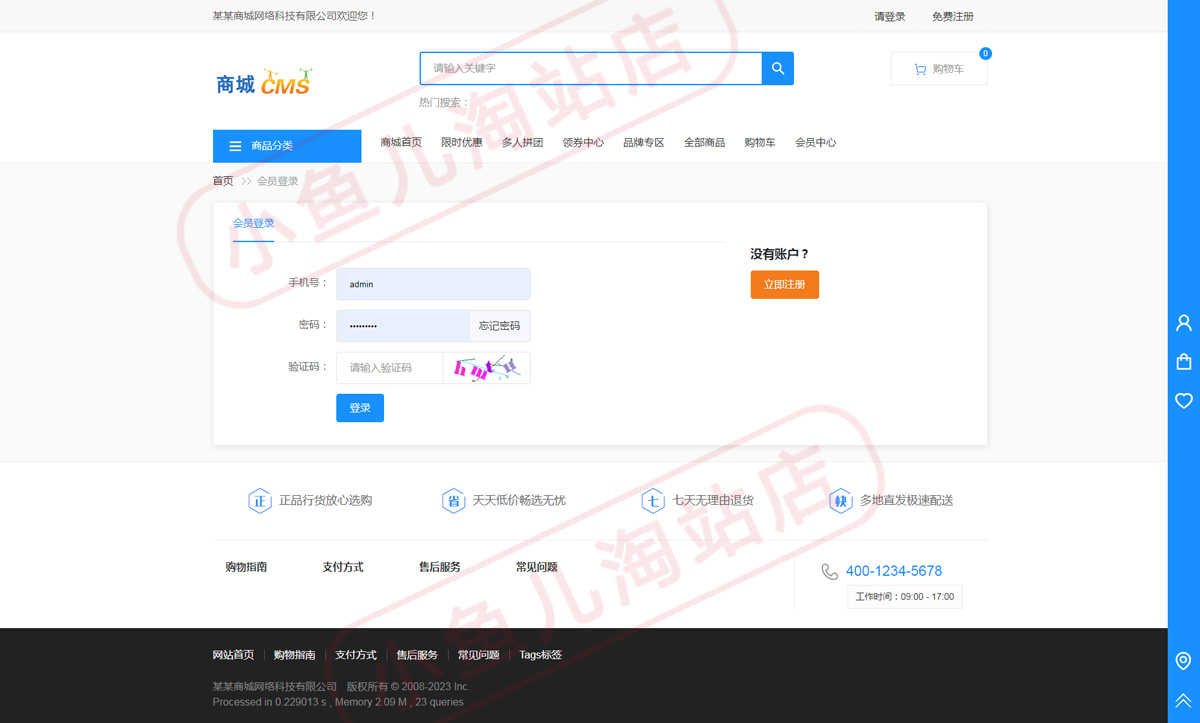Click the 商城CMS logo

pos(265,82)
